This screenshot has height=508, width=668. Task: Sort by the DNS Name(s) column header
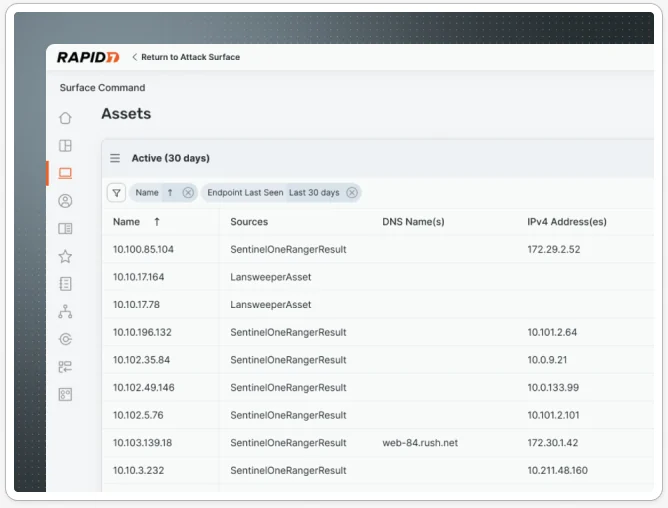click(x=413, y=222)
